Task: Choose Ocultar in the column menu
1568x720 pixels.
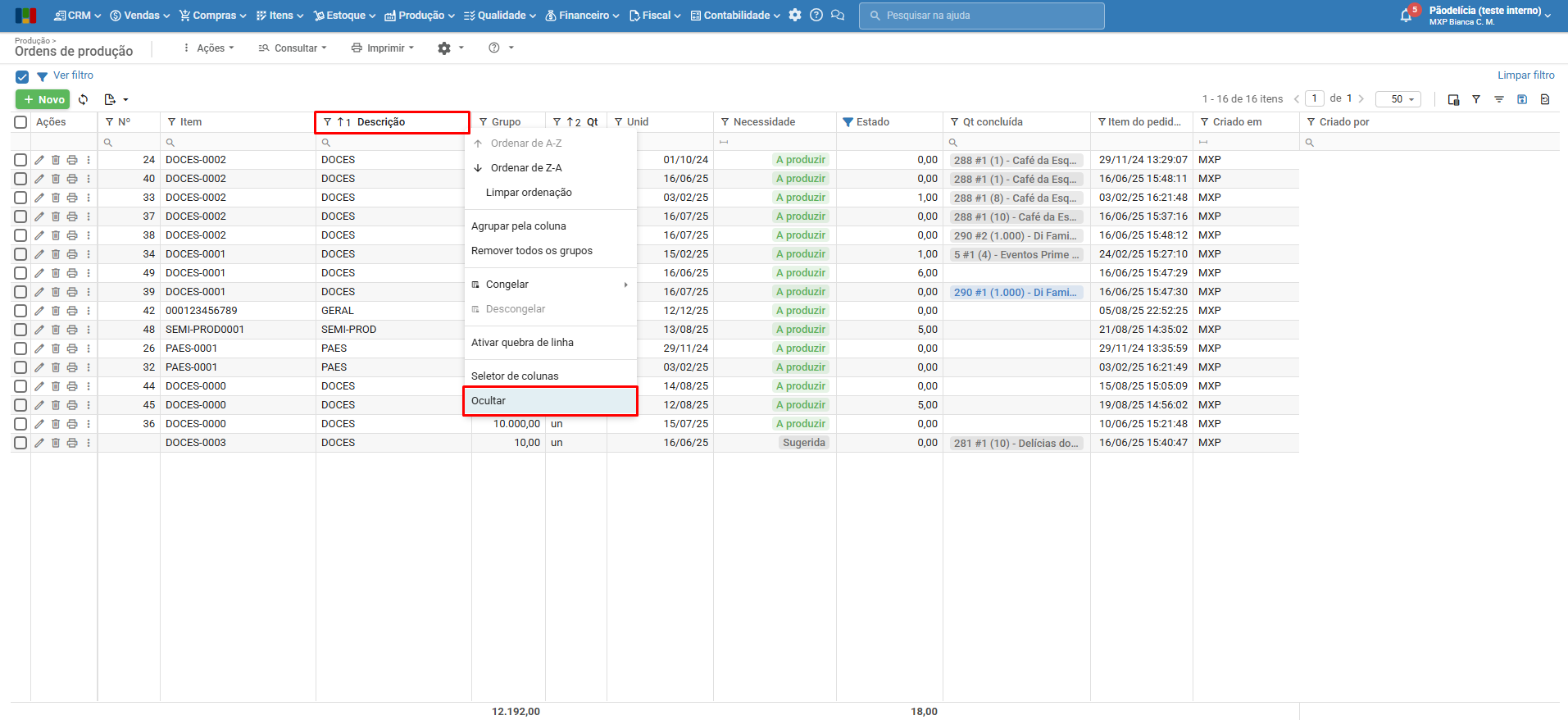Action: coord(550,401)
